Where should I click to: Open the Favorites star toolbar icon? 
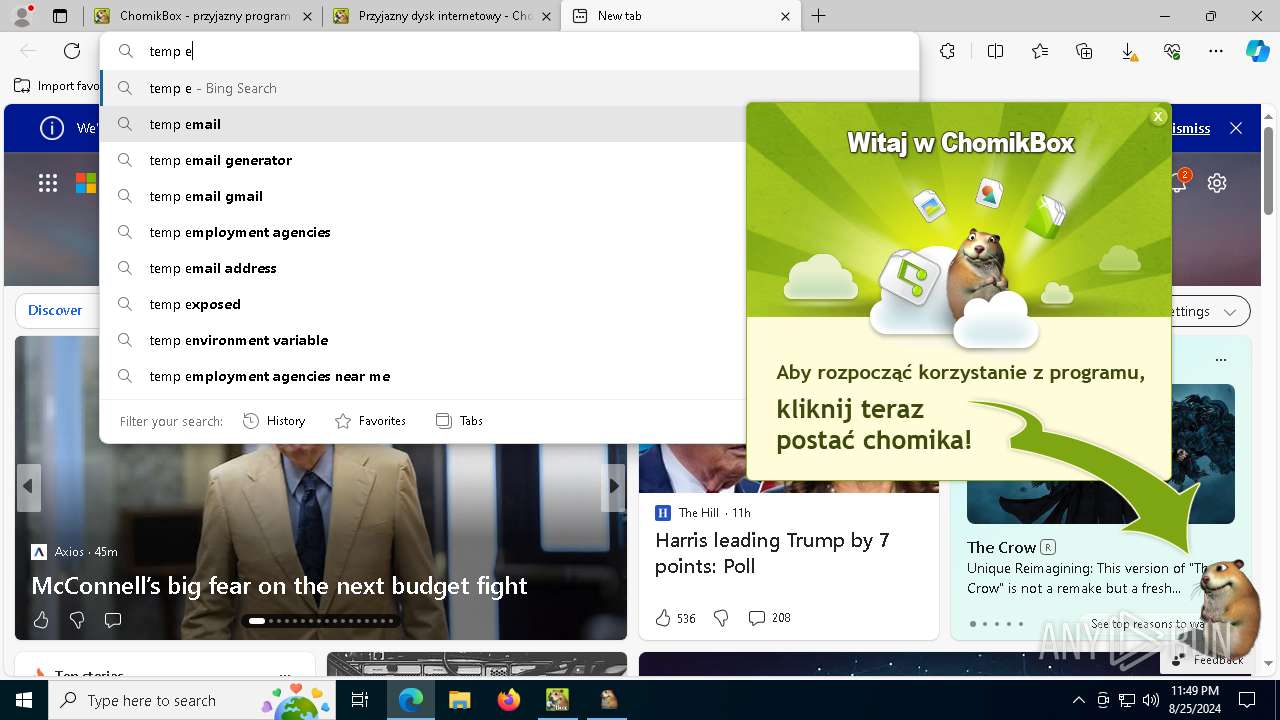[x=1040, y=51]
